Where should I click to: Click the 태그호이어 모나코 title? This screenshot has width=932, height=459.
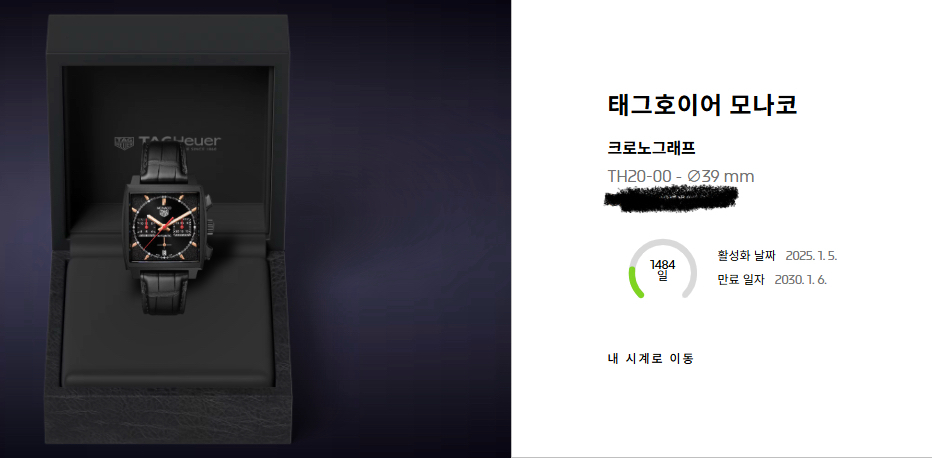click(x=702, y=105)
